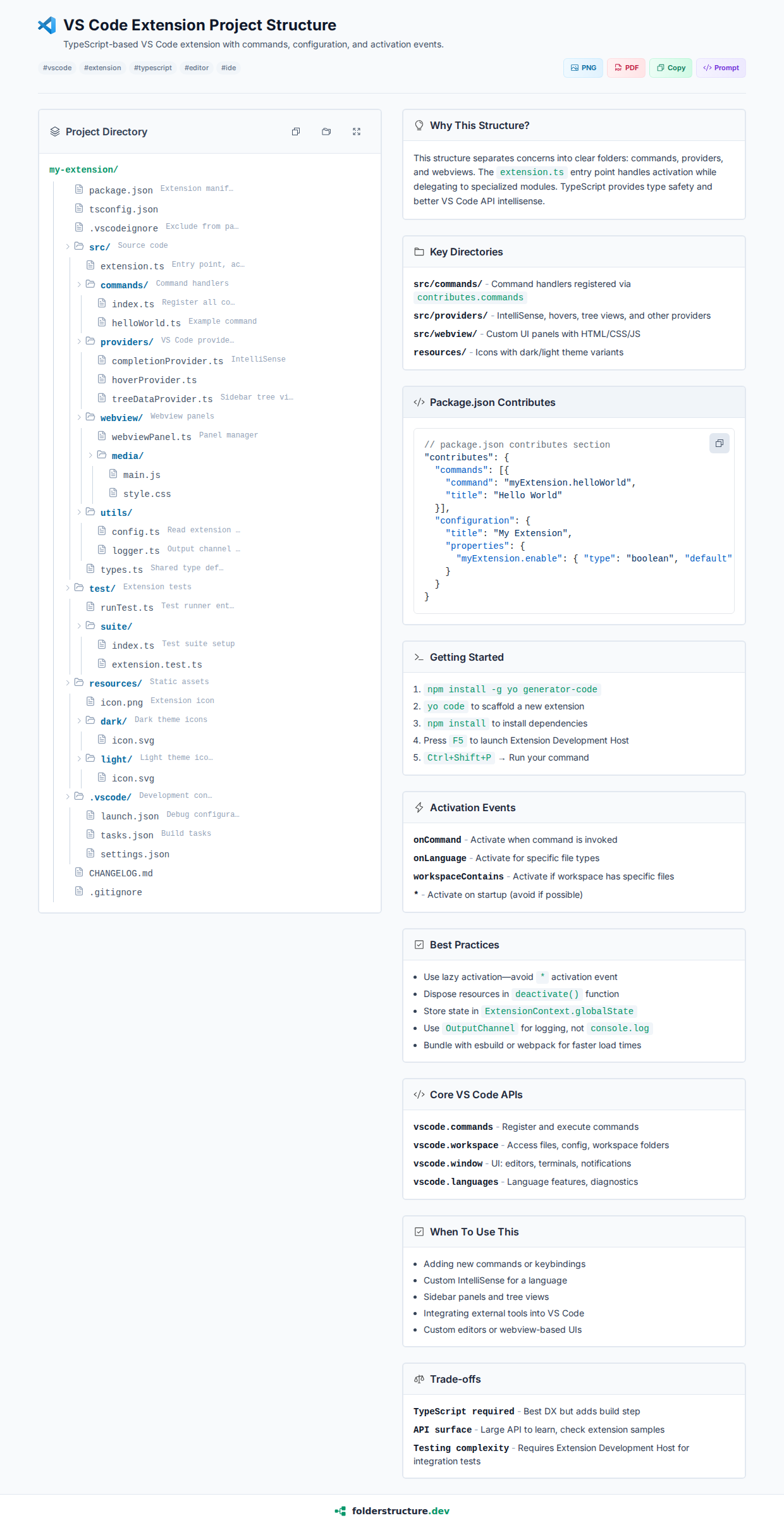The image size is (784, 1525).
Task: Click the fullscreen expand icon in Project Directory
Action: click(x=357, y=132)
